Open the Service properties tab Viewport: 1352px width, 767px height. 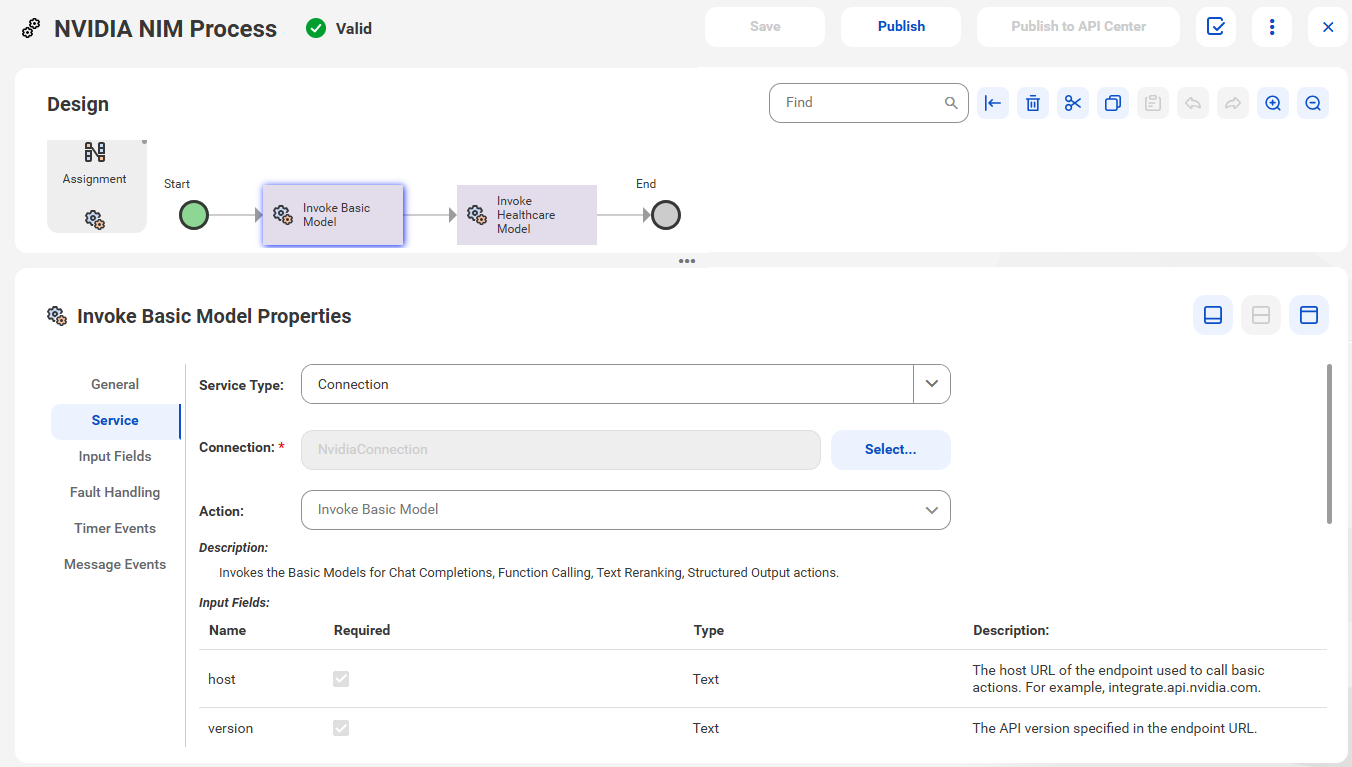(115, 420)
